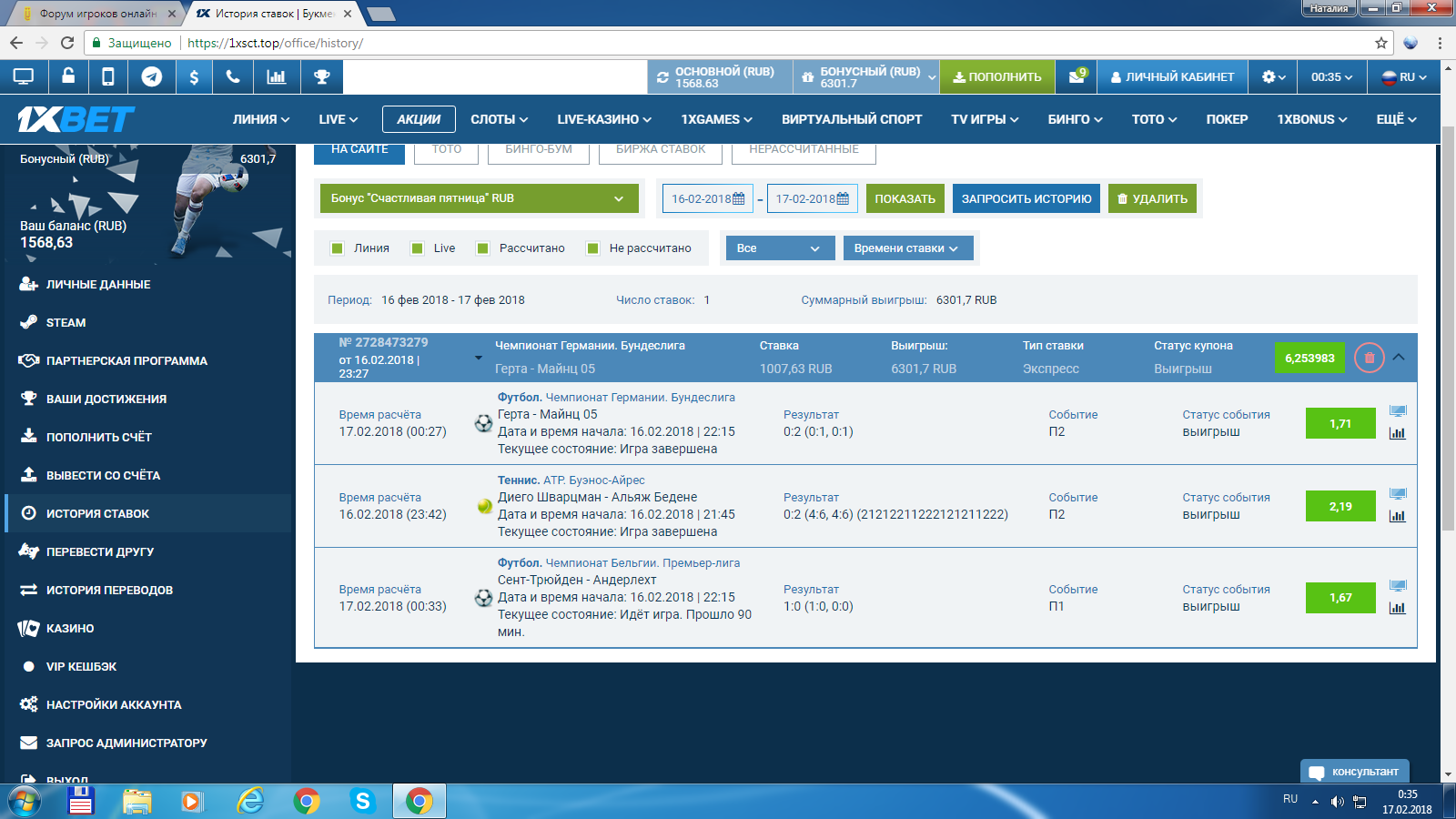Delete coupon 2728473279 with red trash icon

pyautogui.click(x=1369, y=358)
